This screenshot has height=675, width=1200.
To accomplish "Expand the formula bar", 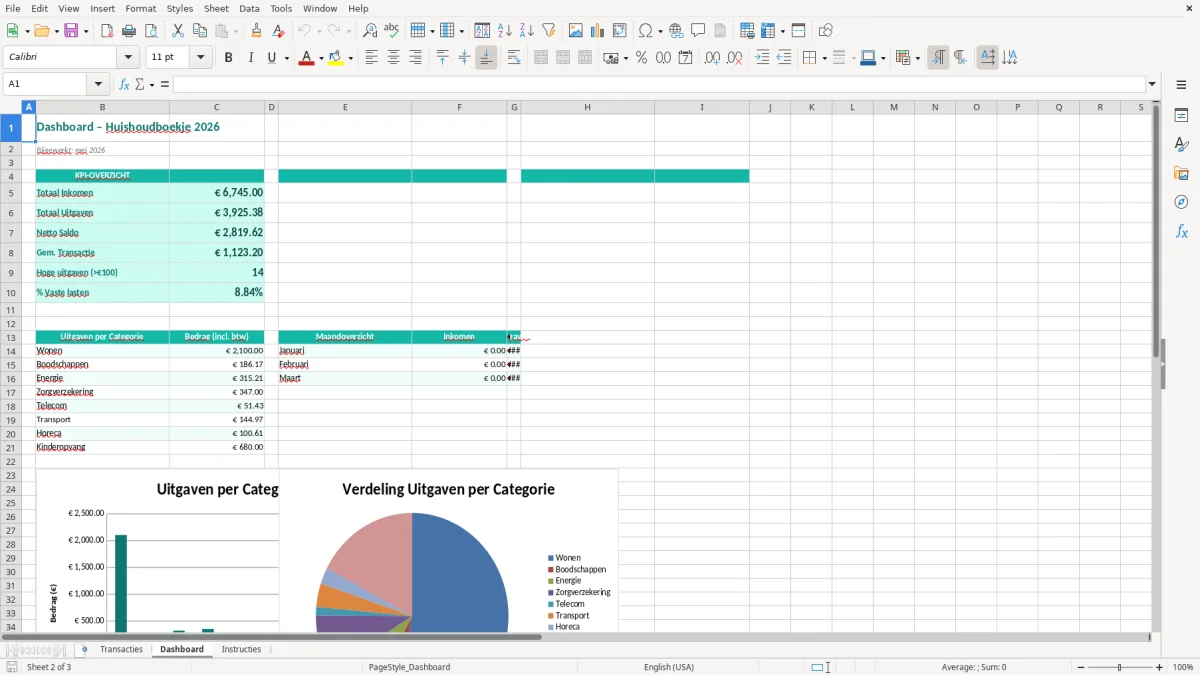I will pyautogui.click(x=1152, y=84).
